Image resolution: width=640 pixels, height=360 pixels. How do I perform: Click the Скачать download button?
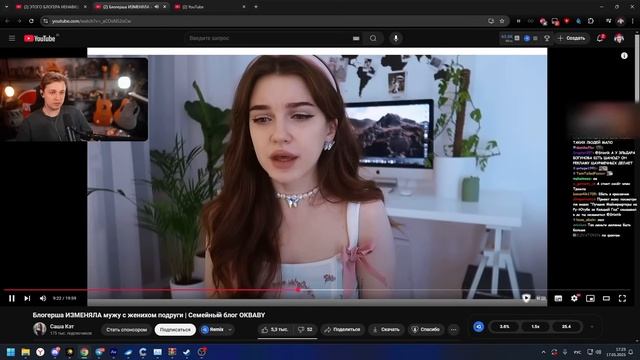pos(386,329)
